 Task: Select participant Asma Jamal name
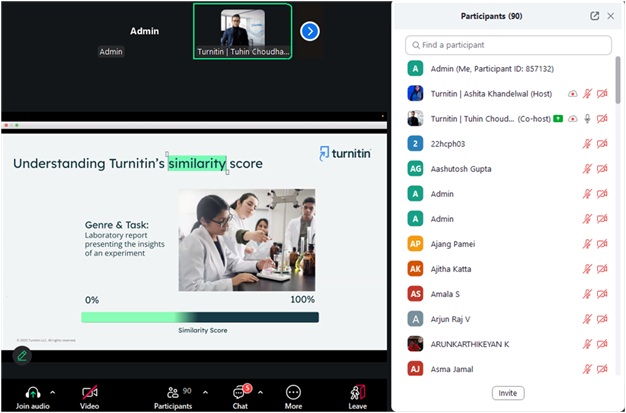[x=452, y=369]
